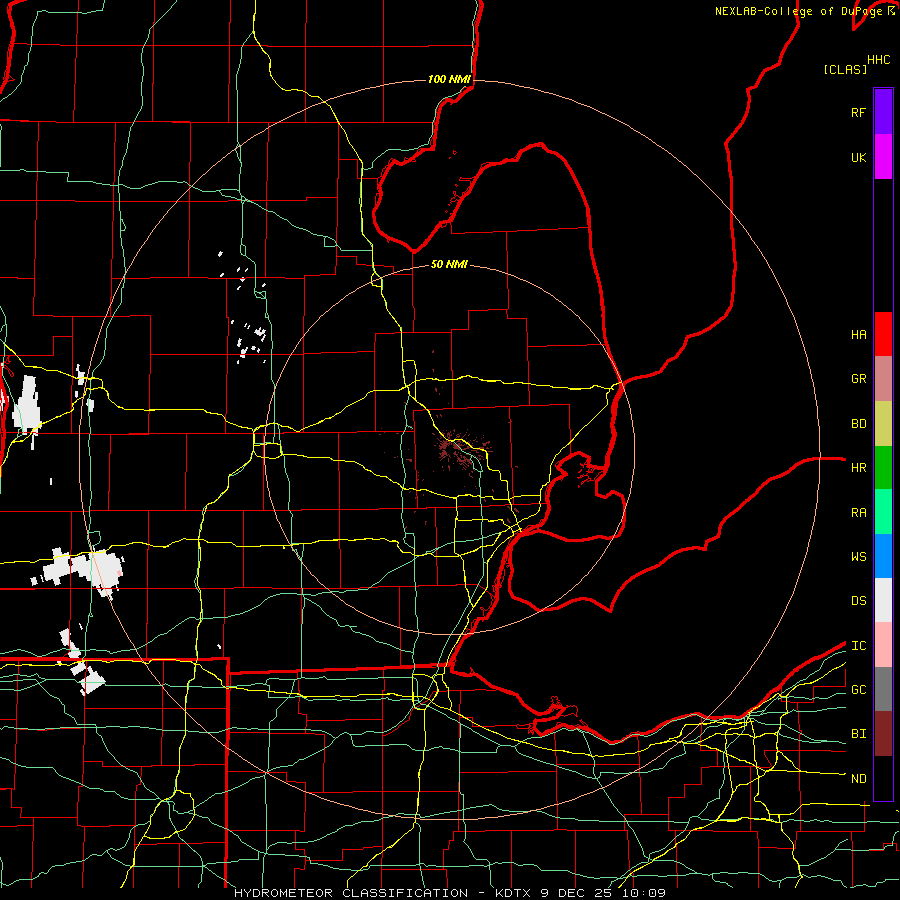The image size is (900, 900).
Task: Click the ND legend label
Action: click(x=859, y=779)
